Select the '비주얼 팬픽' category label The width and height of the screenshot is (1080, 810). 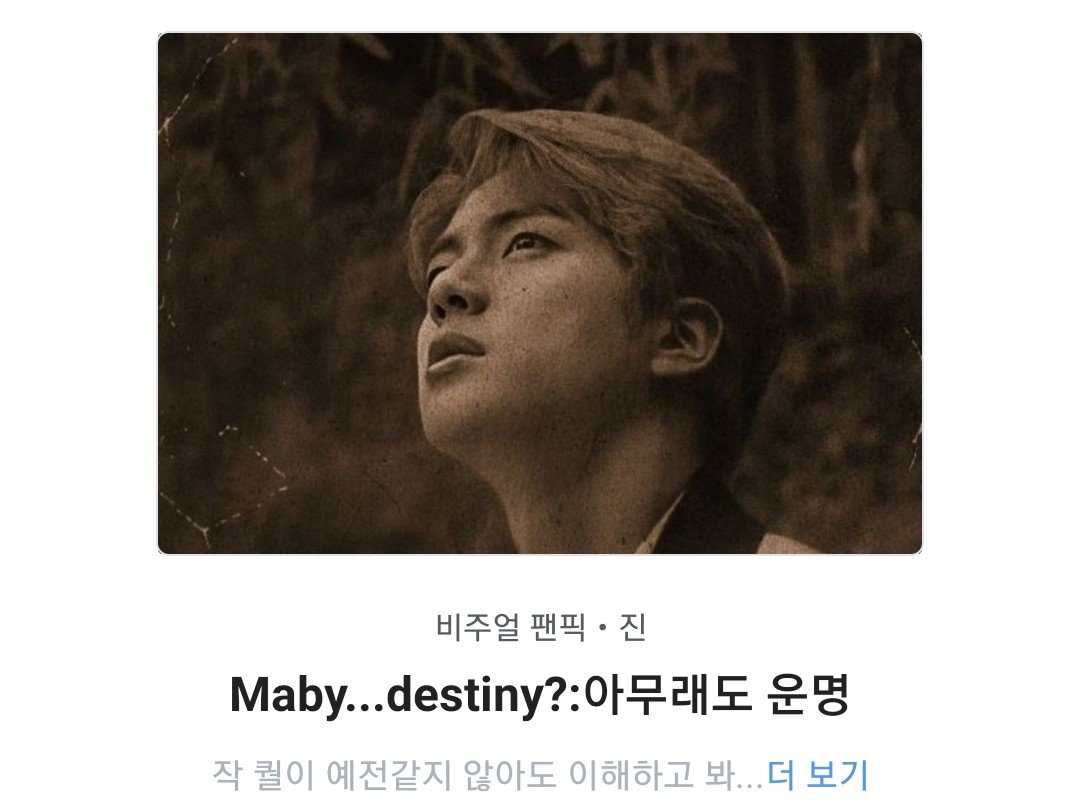[511, 627]
